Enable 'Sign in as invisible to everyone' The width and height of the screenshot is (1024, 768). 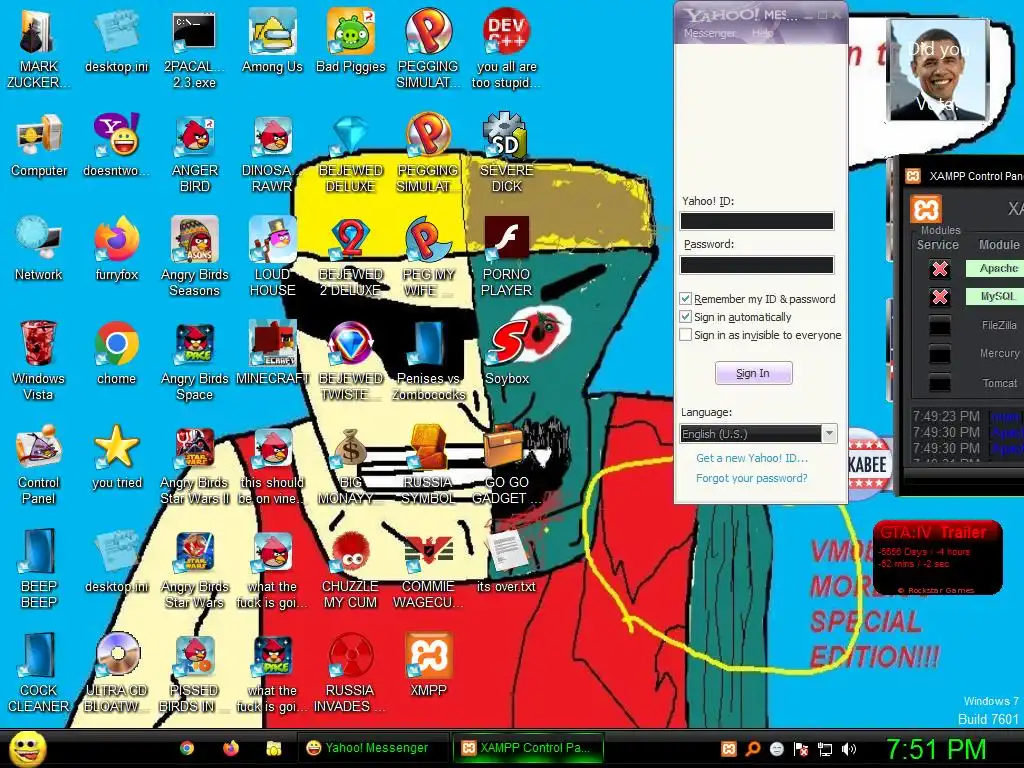[x=685, y=335]
